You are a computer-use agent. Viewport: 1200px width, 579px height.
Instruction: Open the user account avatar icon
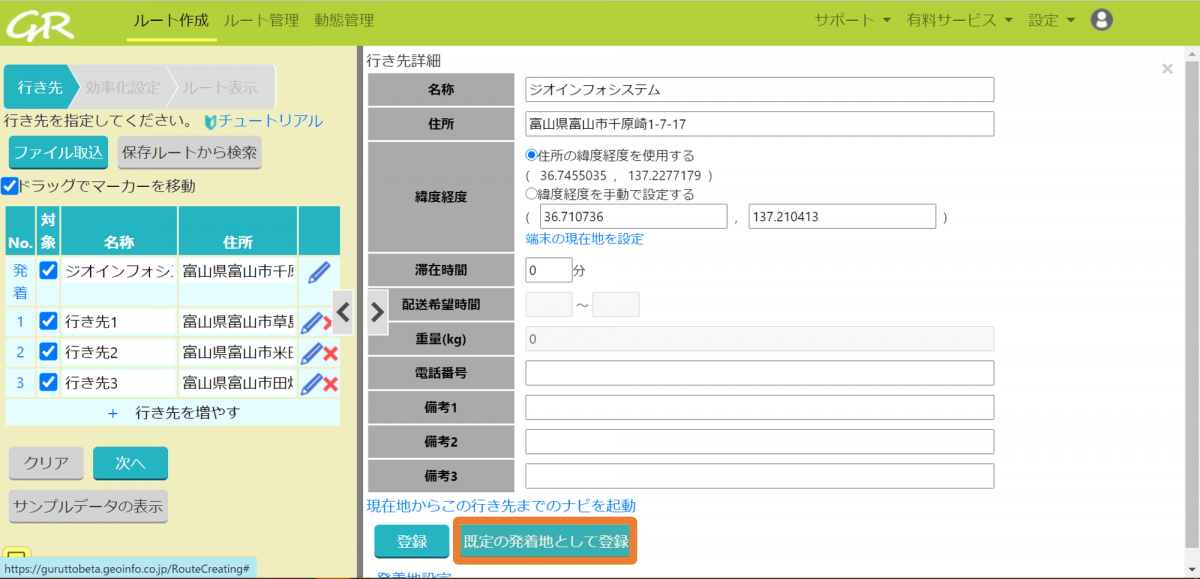[x=1101, y=20]
